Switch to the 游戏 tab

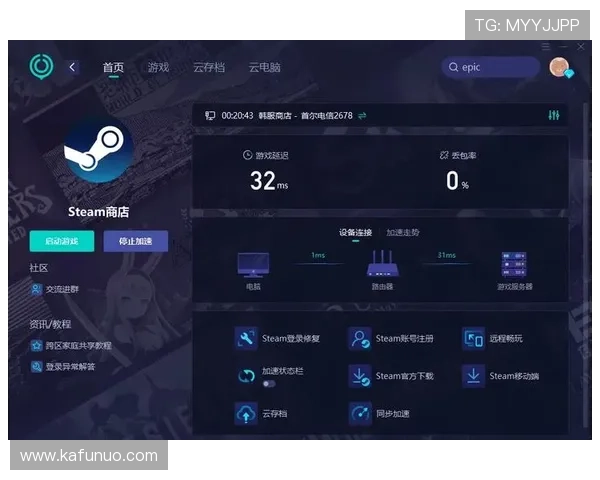tap(158, 67)
